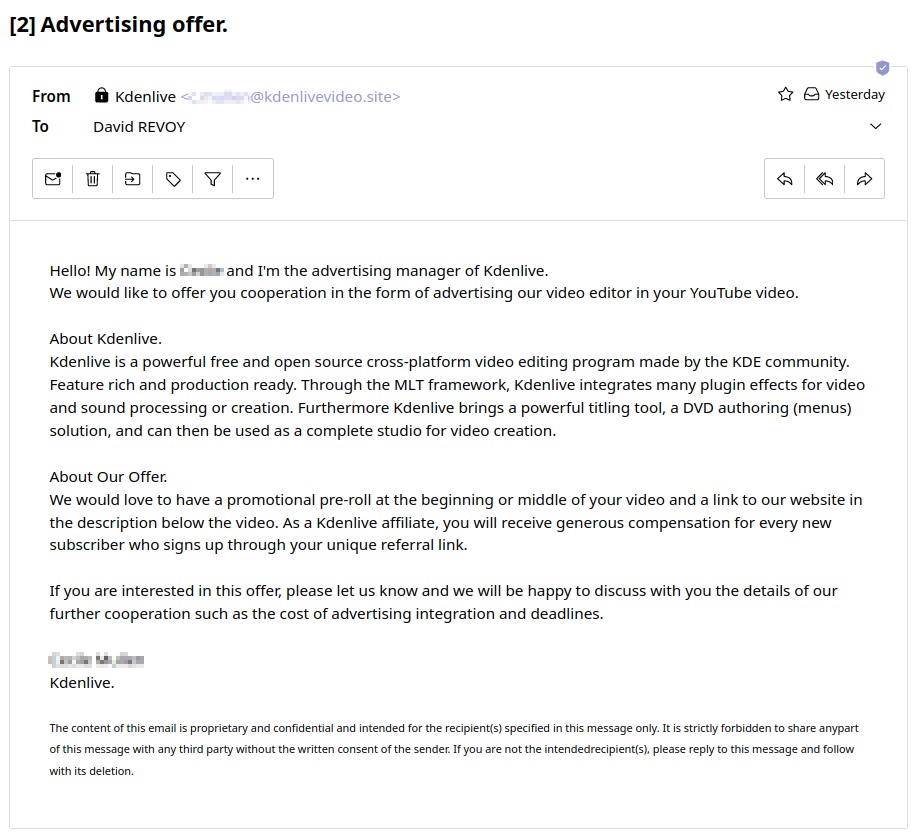Mark this message as unread
918x839 pixels.
[53, 179]
